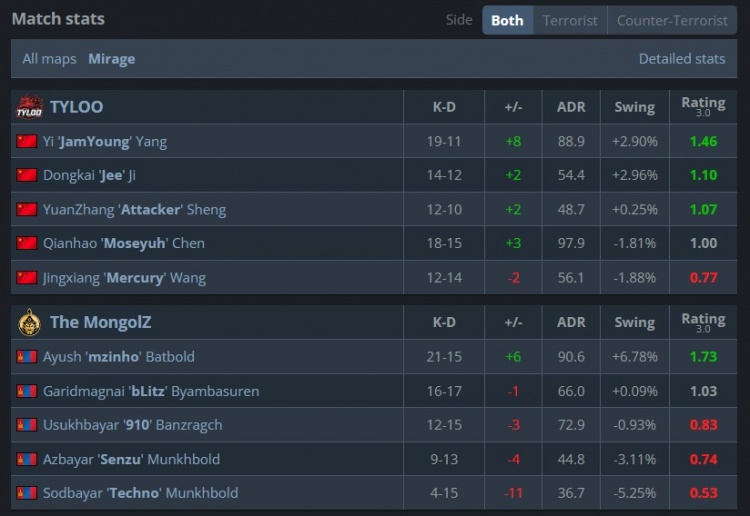
Task: Open Azbayar 'Senzu' Munkhbold player page
Action: (131, 459)
